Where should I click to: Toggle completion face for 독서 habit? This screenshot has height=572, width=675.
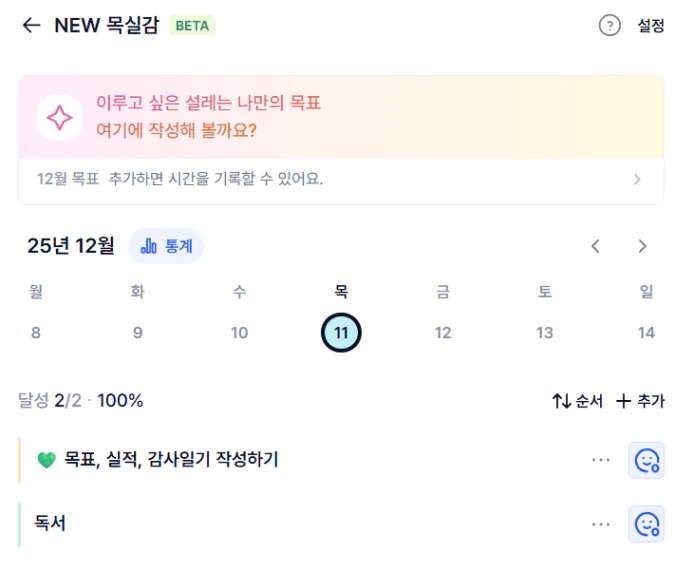point(646,524)
